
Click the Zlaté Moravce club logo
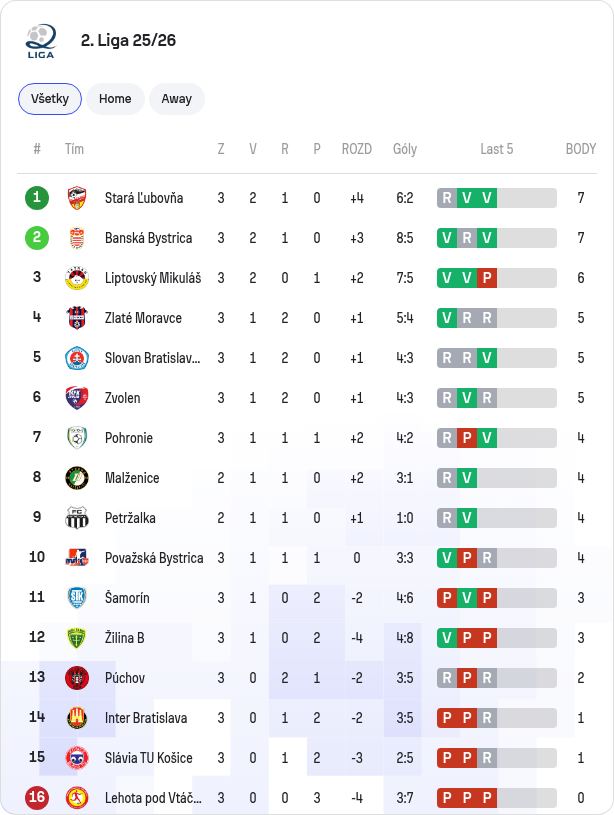[x=77, y=318]
